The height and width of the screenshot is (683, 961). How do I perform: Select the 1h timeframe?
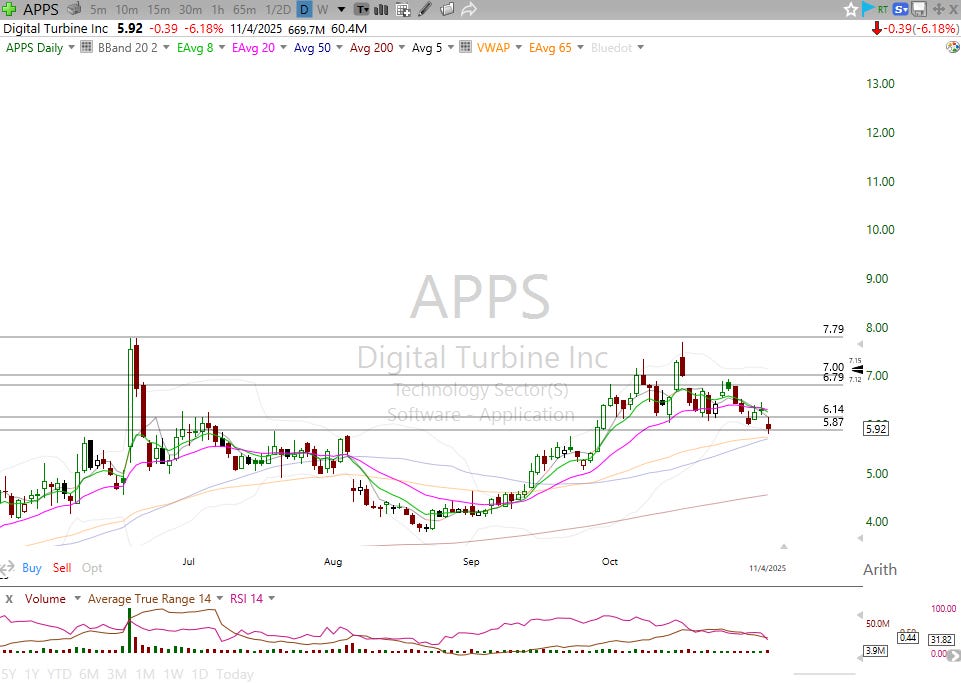(218, 10)
